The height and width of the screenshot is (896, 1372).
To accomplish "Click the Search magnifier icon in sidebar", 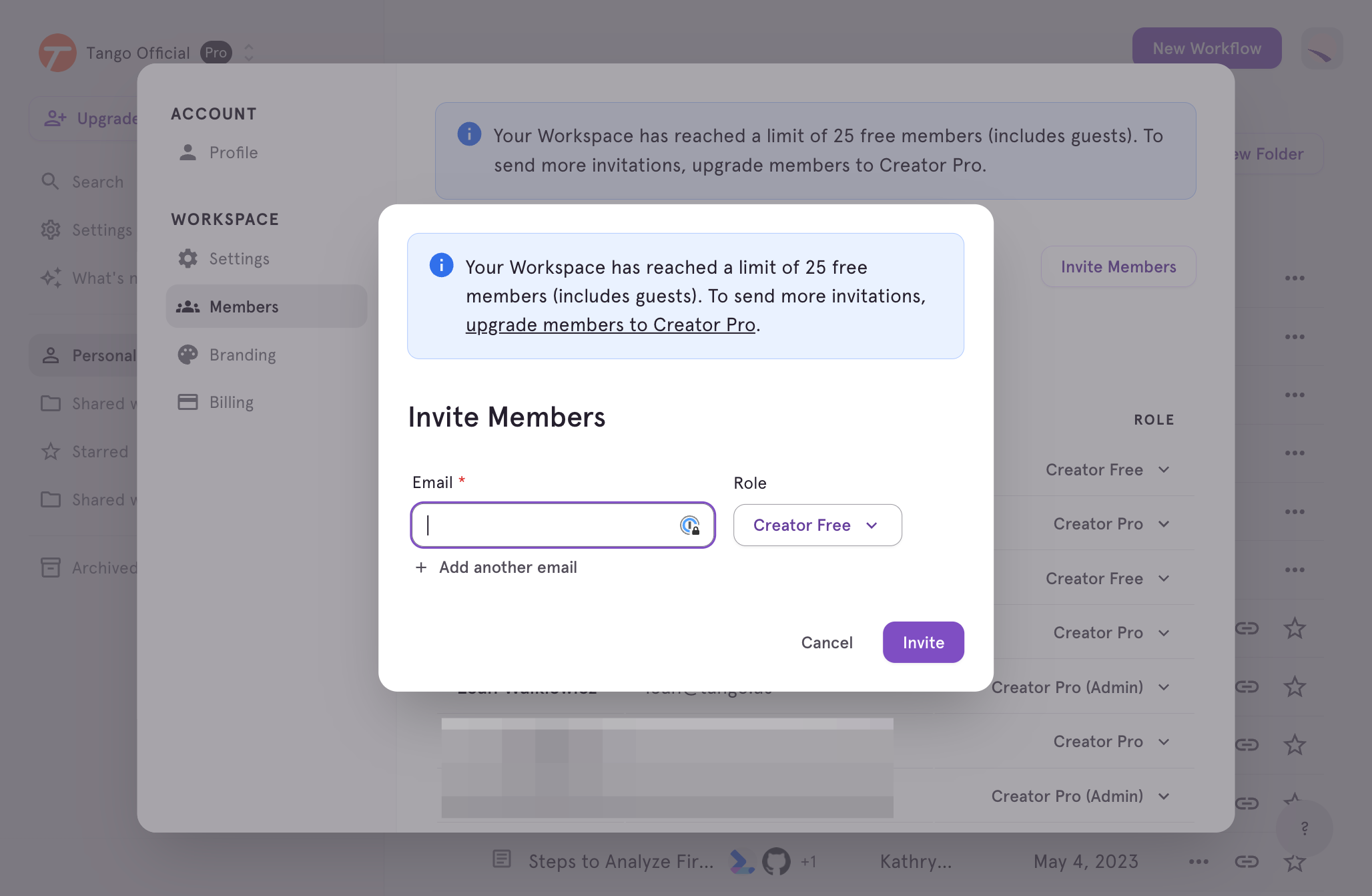I will pyautogui.click(x=50, y=181).
